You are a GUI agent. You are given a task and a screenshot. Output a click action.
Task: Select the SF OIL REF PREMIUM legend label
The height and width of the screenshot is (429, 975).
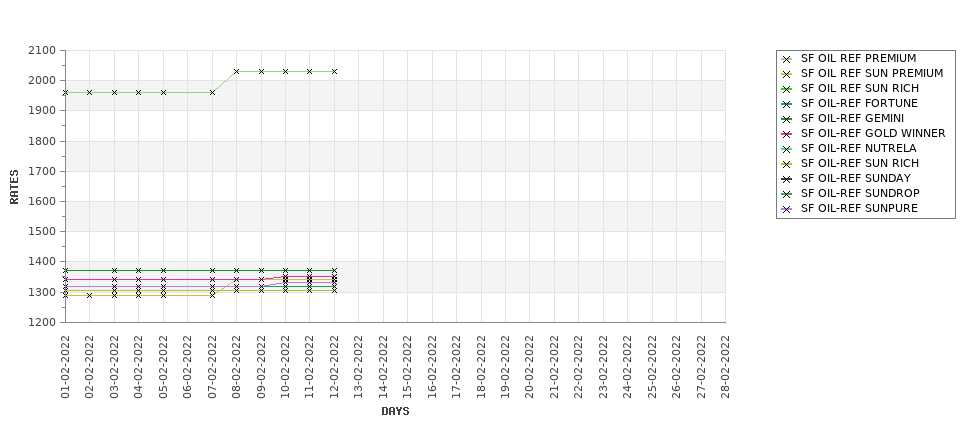pos(858,58)
